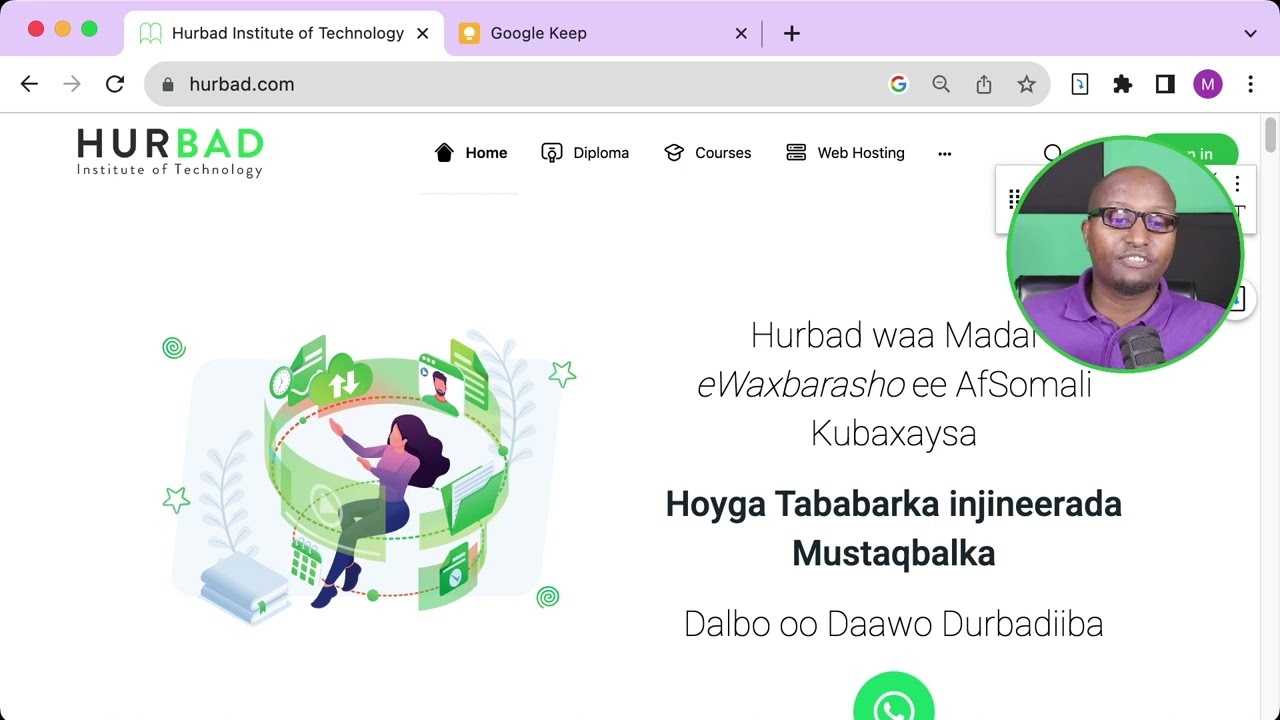The height and width of the screenshot is (720, 1280).
Task: Click the page vertical scrollbar thumb
Action: pos(1271,136)
